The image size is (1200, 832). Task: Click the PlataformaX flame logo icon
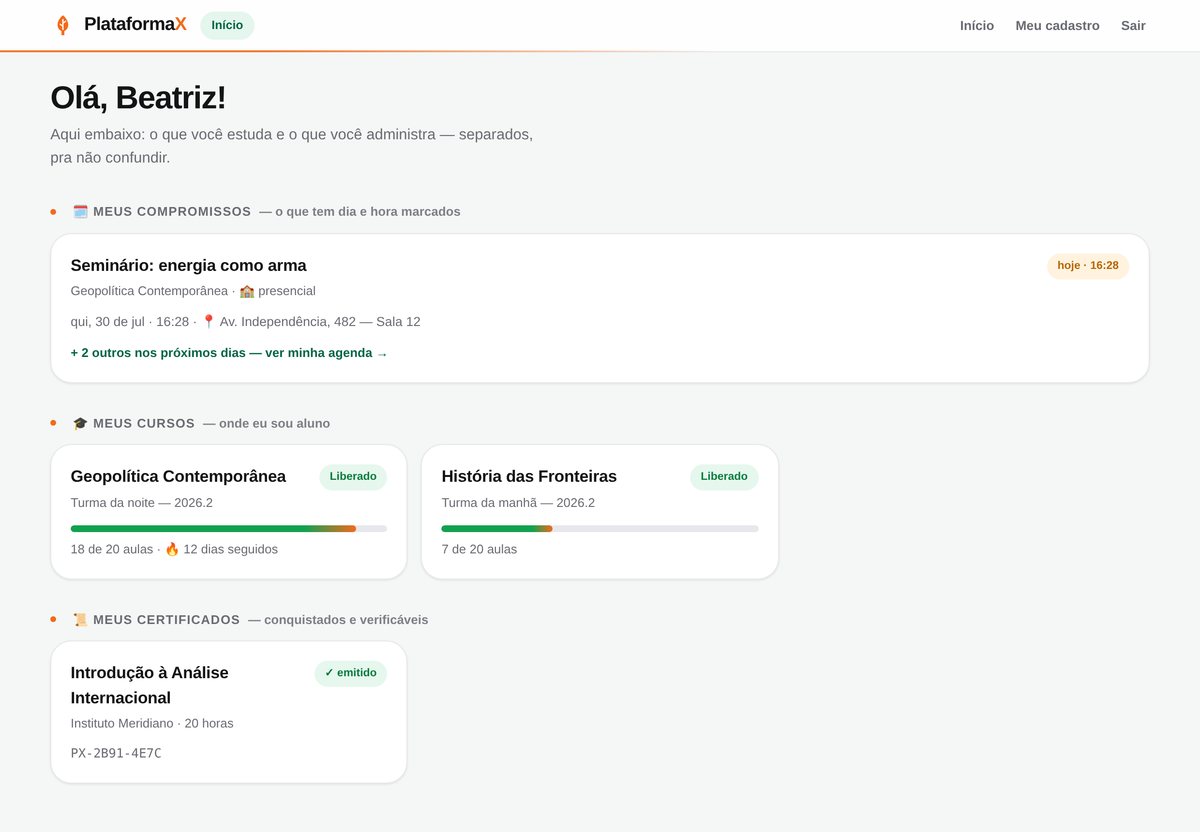pos(63,25)
